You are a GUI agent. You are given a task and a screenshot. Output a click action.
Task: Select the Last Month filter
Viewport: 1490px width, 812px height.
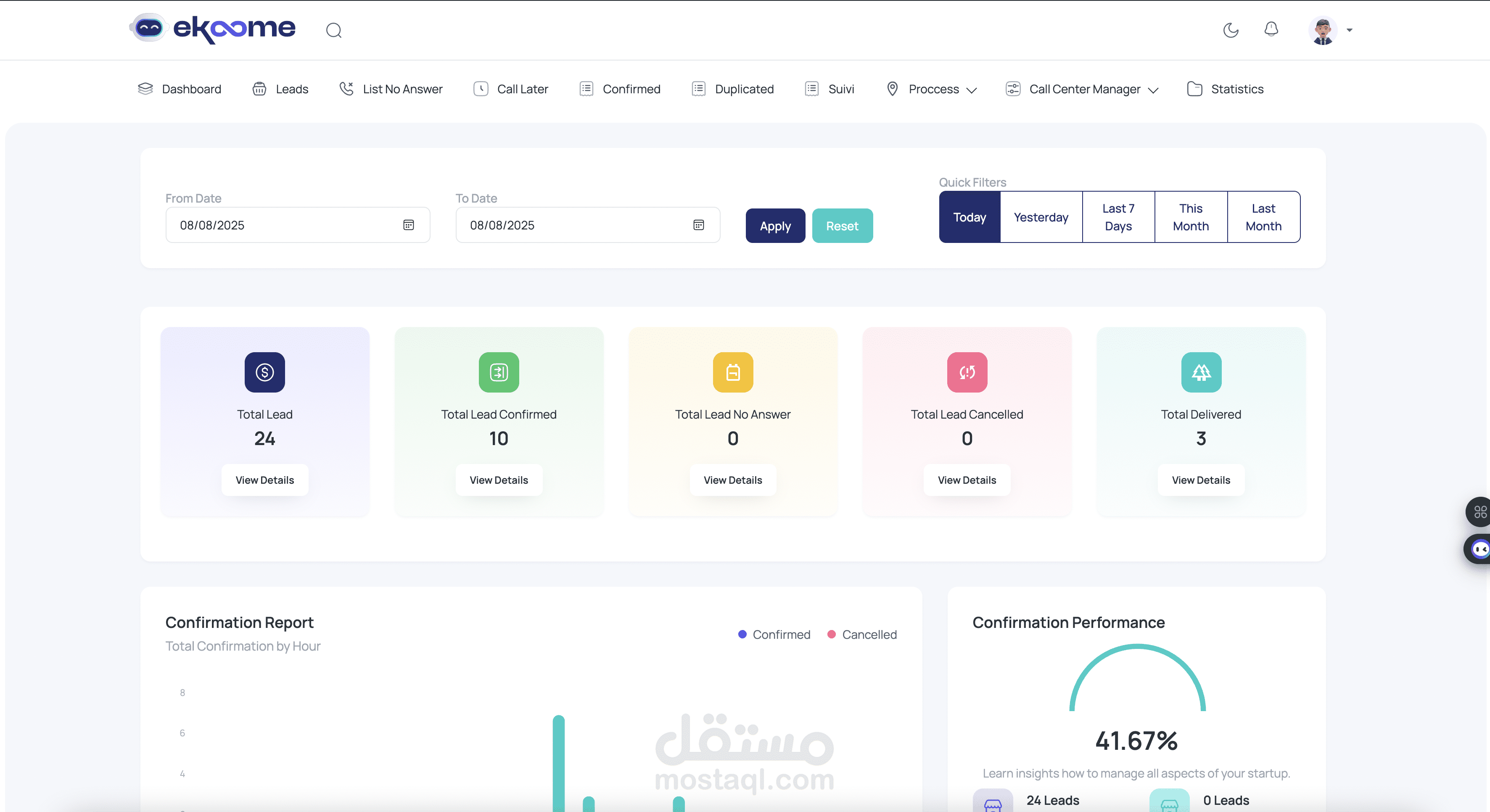click(x=1264, y=217)
